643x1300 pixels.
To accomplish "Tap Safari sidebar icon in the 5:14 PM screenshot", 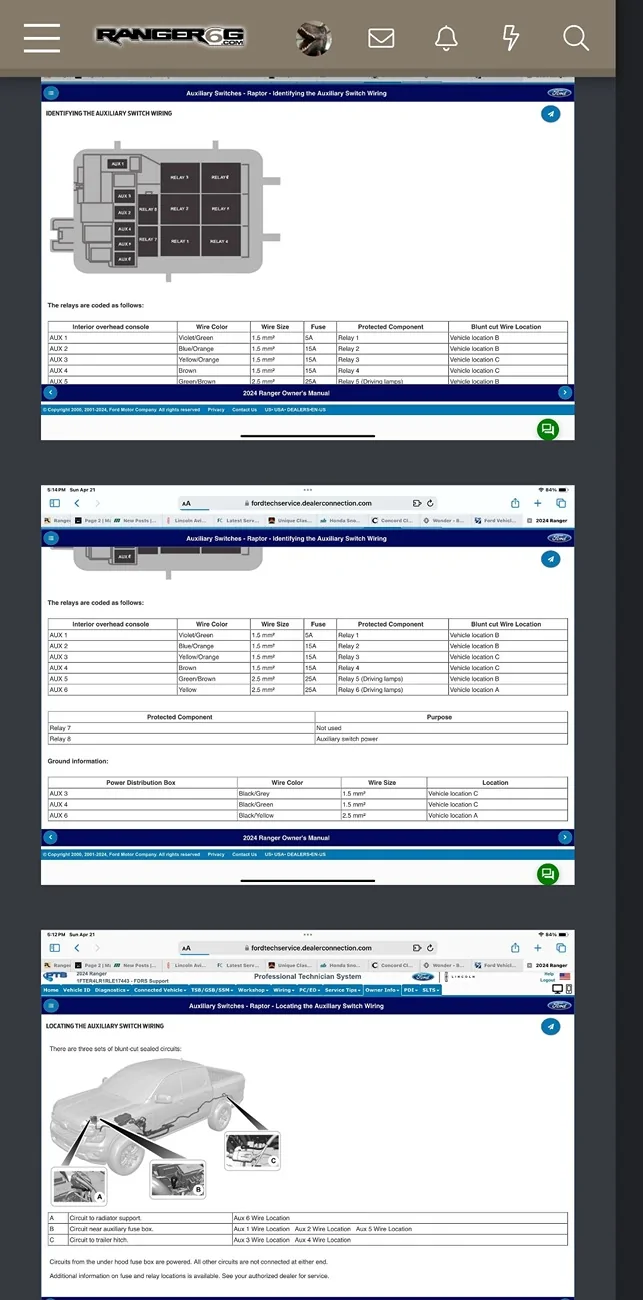I will tap(54, 503).
